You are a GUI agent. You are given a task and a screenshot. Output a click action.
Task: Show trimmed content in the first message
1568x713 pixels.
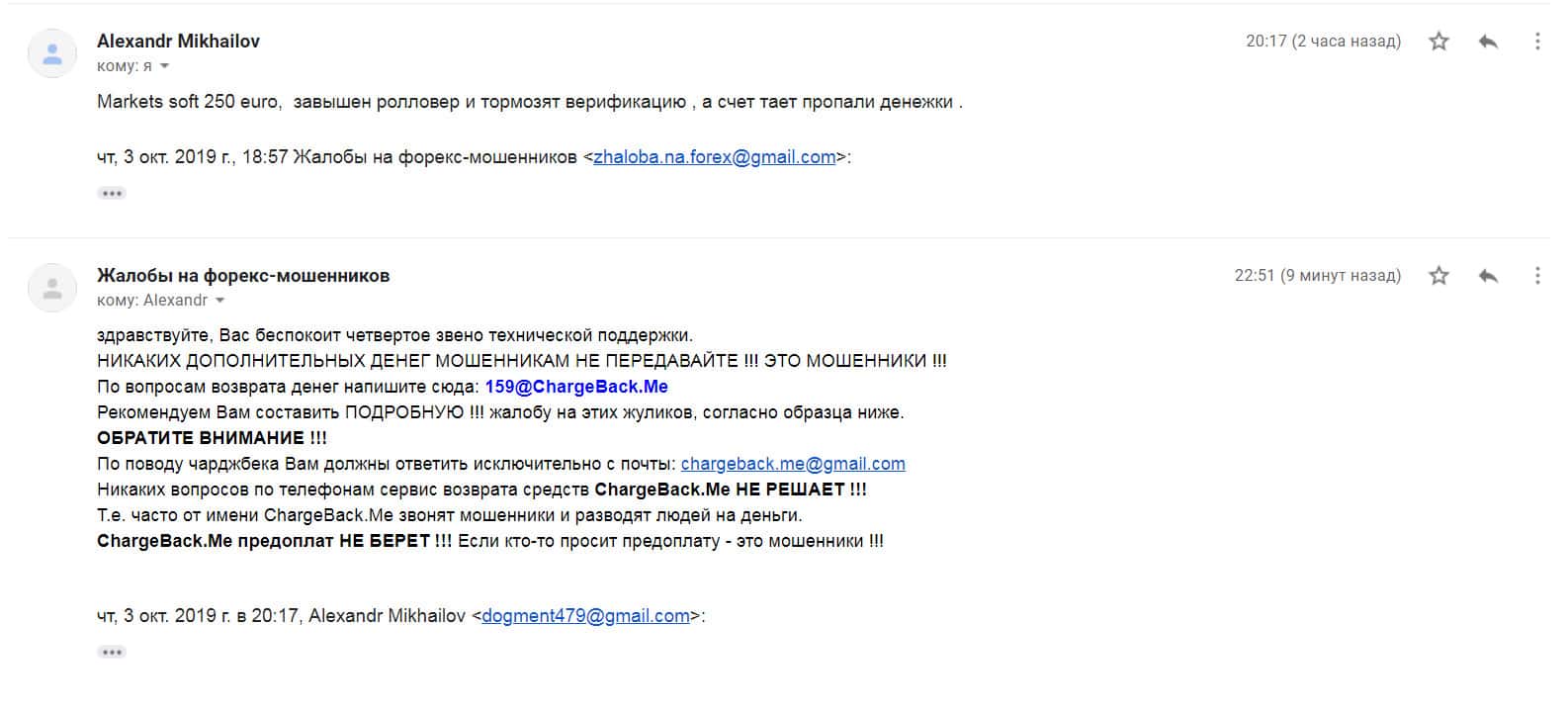point(112,193)
